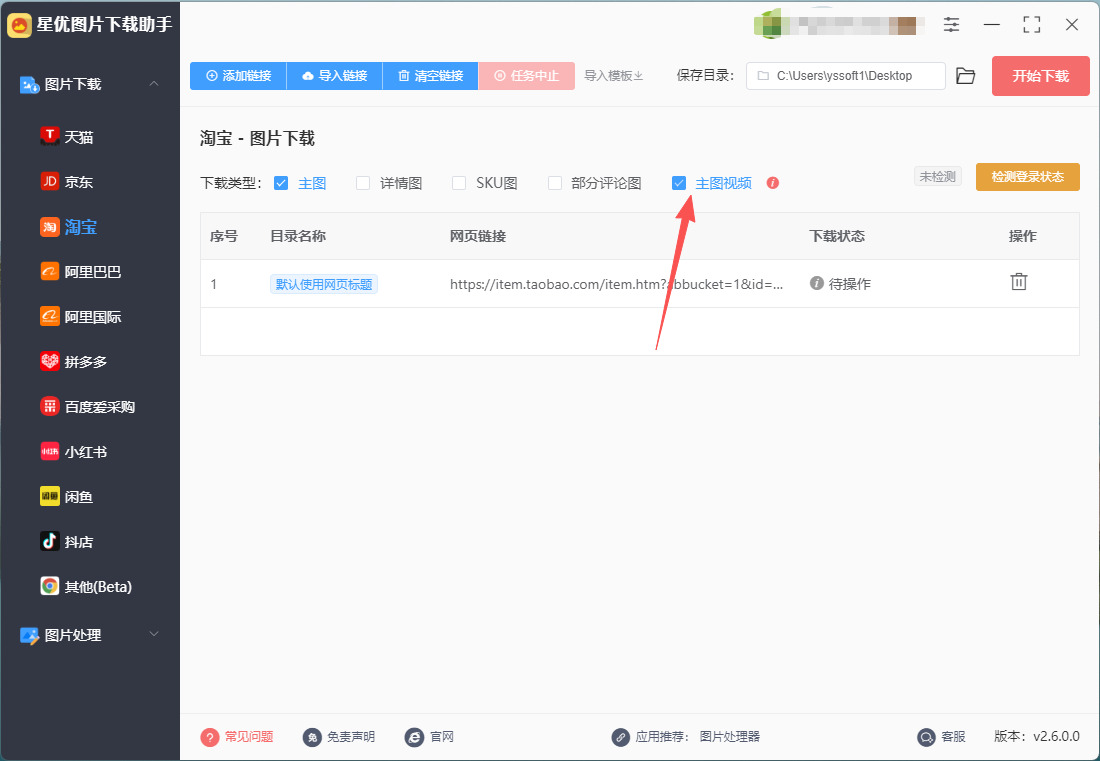This screenshot has width=1100, height=761.
Task: Click the 清空链接 button
Action: coord(431,76)
